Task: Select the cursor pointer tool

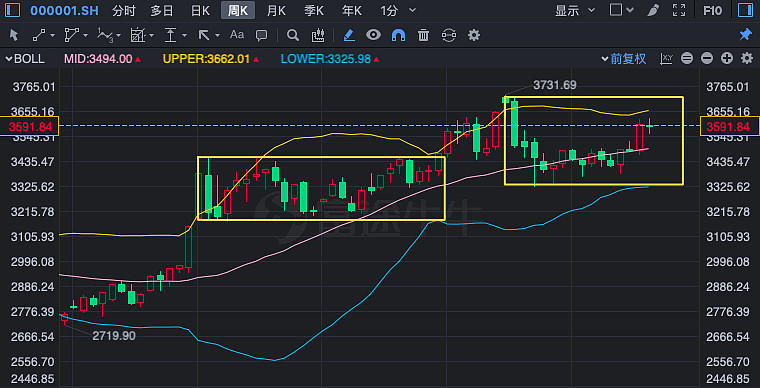Action: 14,35
